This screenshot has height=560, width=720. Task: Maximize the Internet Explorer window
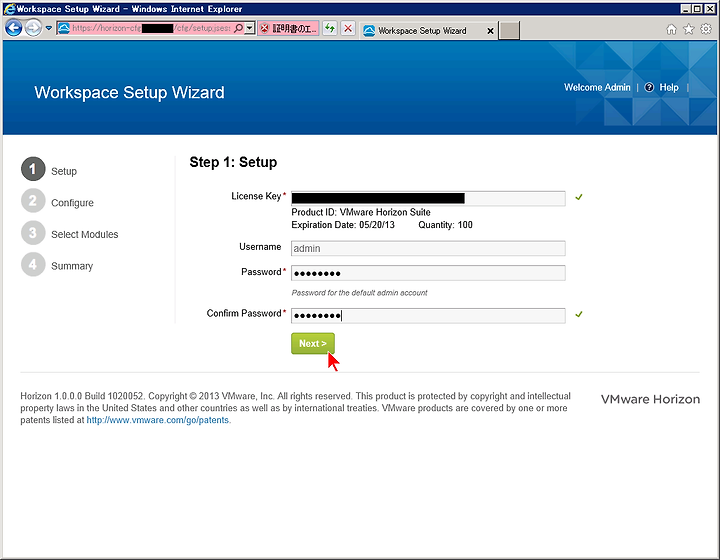coord(698,9)
